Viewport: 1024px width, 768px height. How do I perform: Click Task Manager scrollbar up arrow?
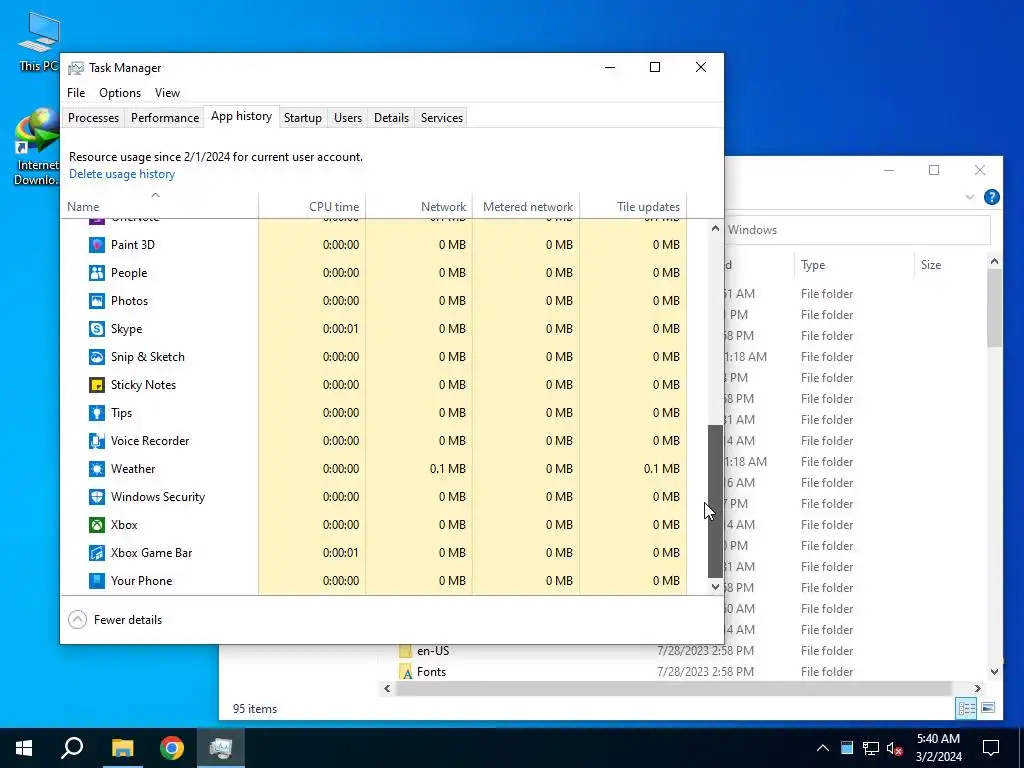[715, 229]
